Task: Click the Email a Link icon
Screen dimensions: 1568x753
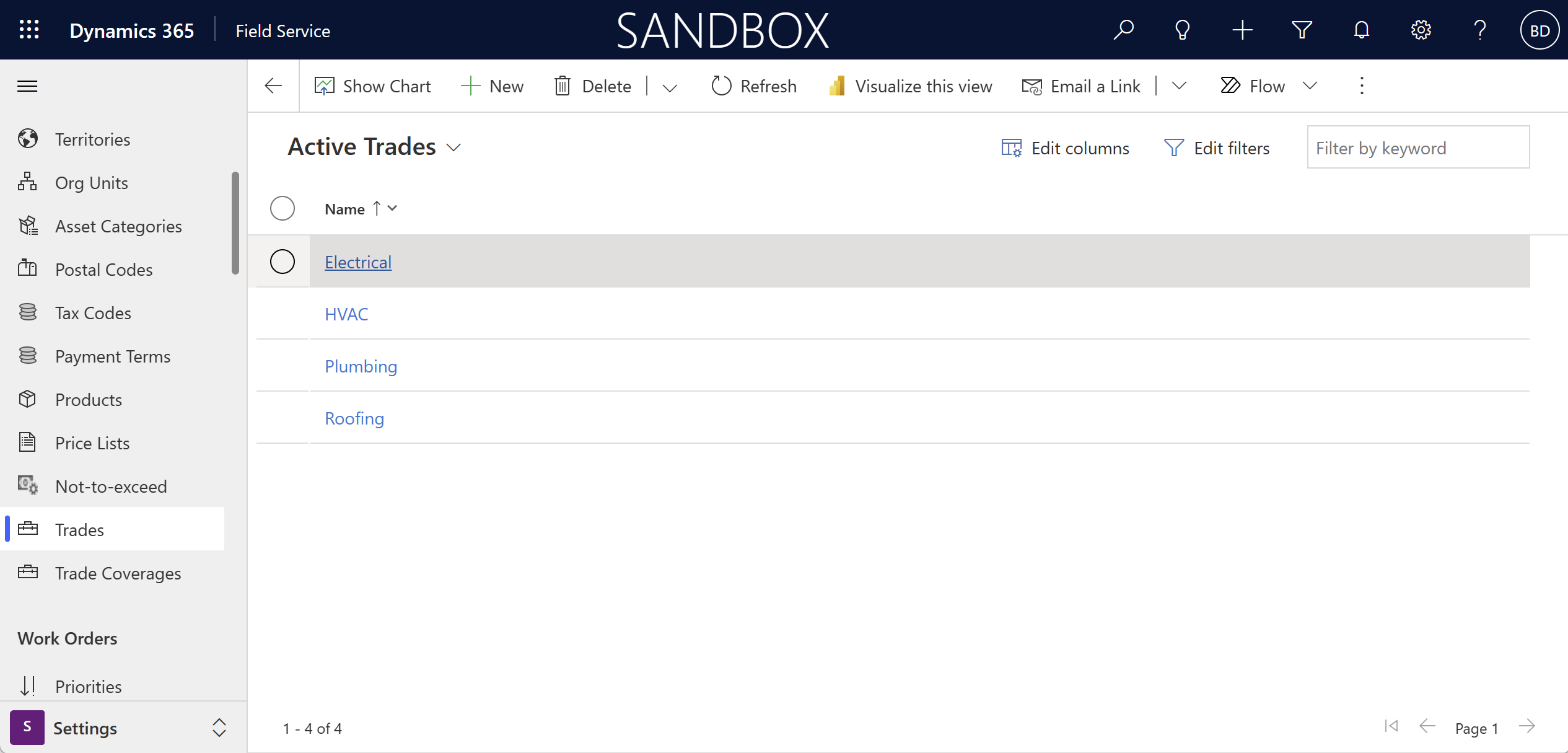Action: point(1029,85)
